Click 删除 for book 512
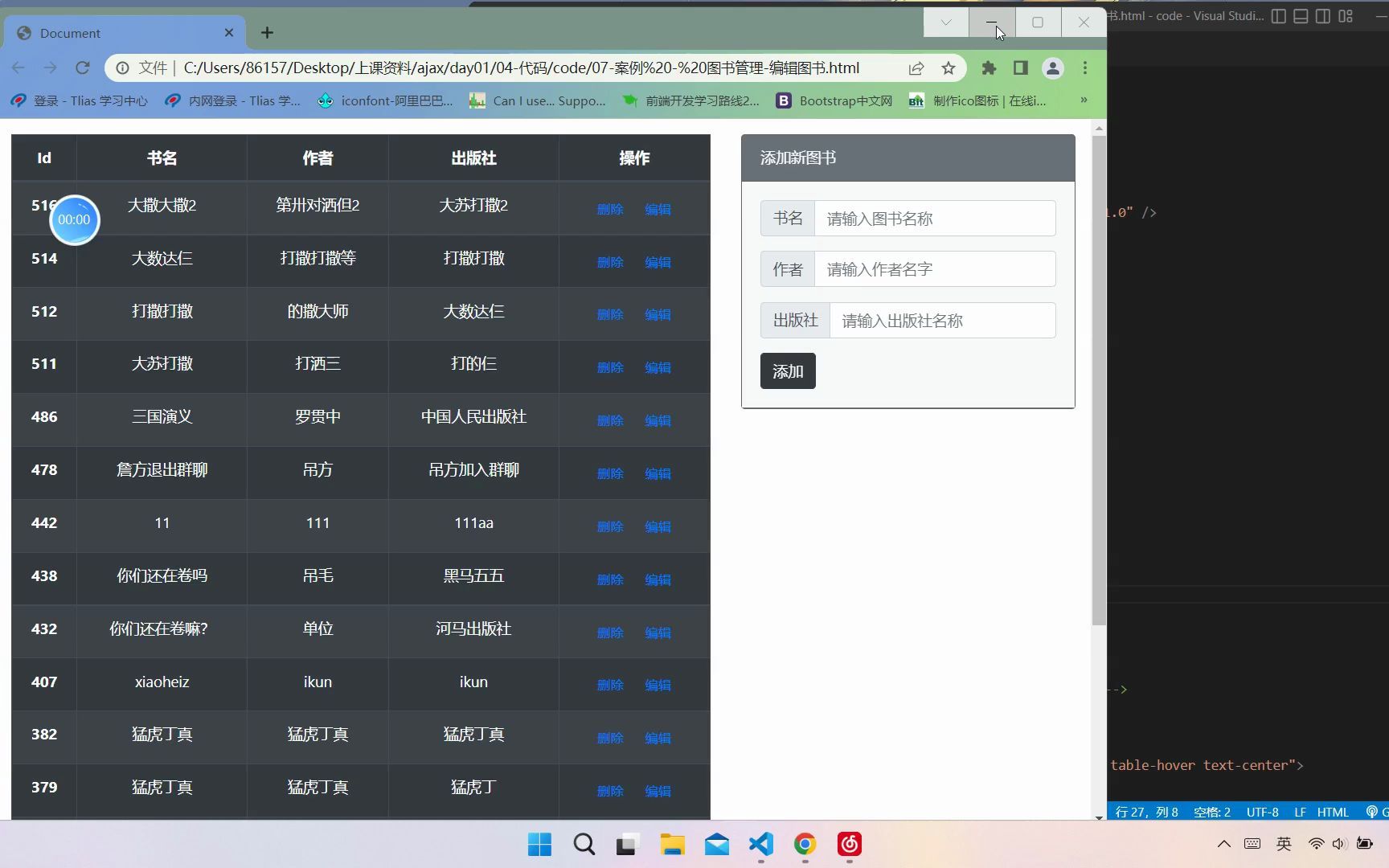Image resolution: width=1389 pixels, height=868 pixels. click(610, 314)
